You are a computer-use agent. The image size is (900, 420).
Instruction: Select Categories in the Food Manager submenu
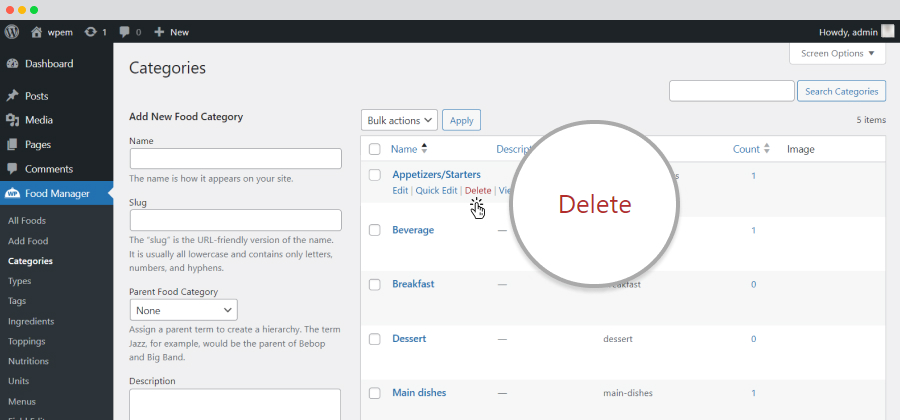click(x=30, y=261)
